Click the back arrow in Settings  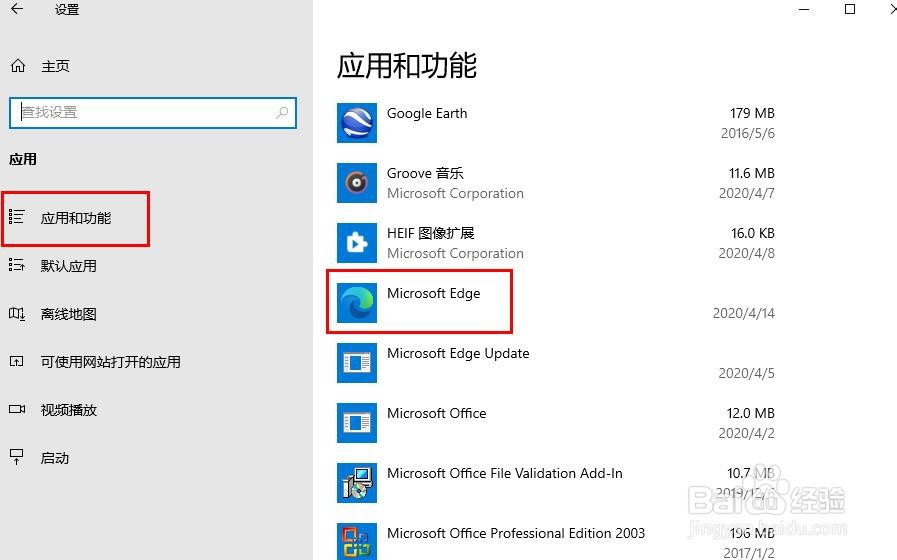click(17, 9)
